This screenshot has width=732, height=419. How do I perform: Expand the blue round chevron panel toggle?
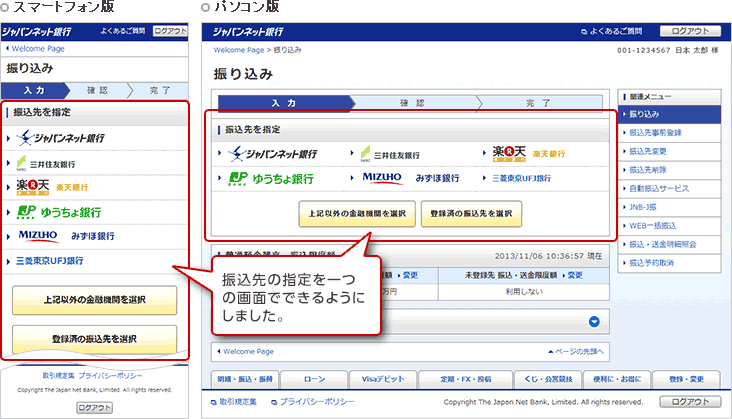point(594,322)
